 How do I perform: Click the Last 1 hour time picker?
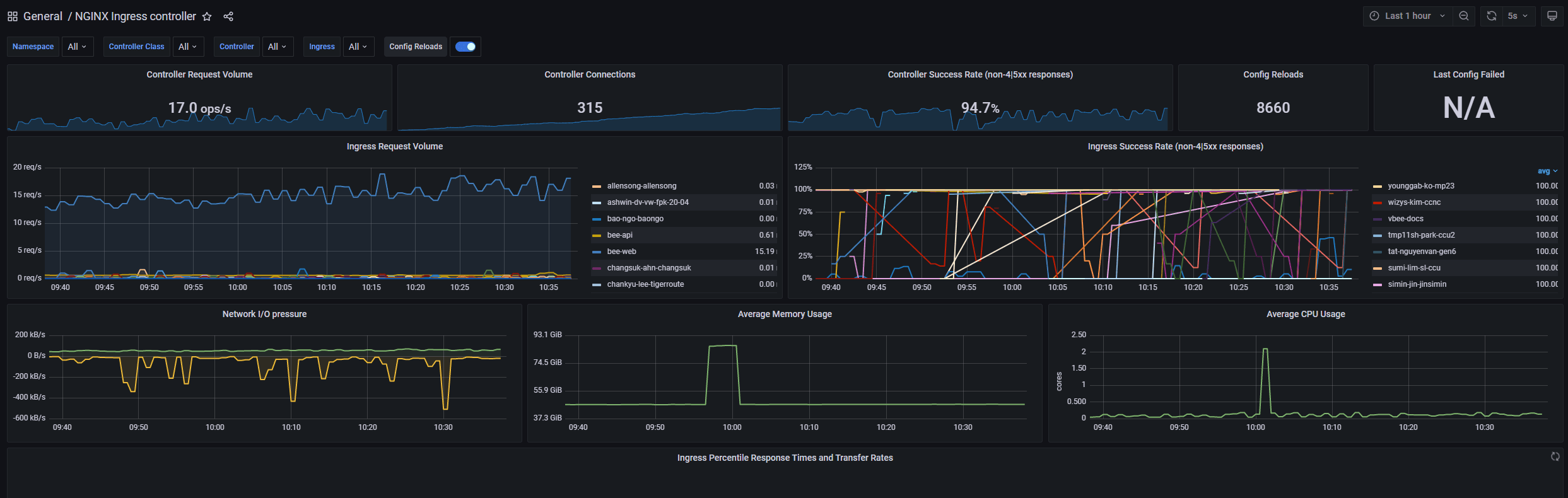click(1408, 16)
